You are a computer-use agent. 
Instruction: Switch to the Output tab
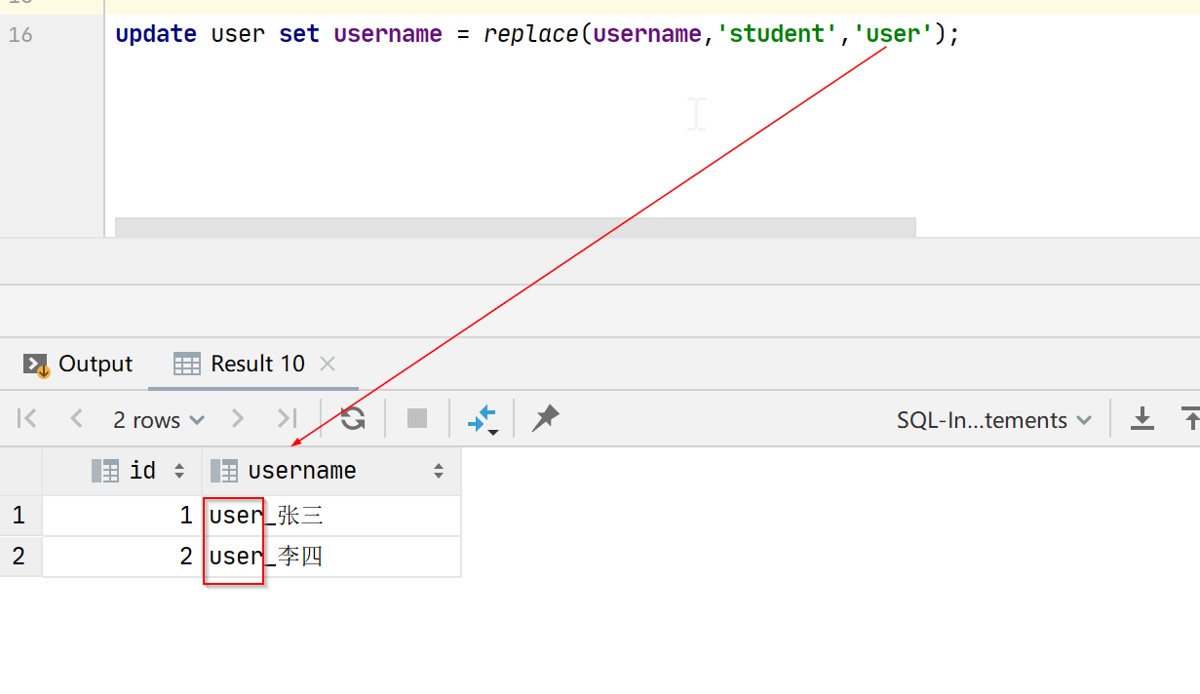[x=79, y=364]
